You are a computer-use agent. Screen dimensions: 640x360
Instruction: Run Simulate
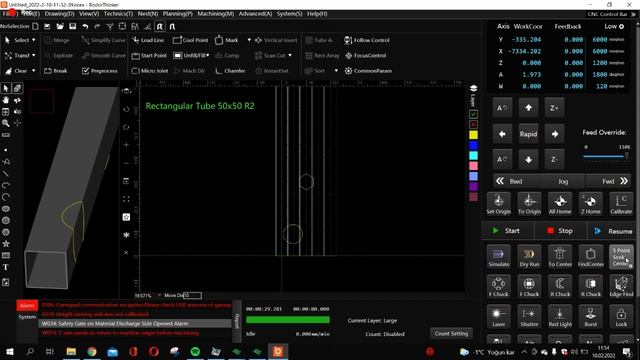coord(498,257)
